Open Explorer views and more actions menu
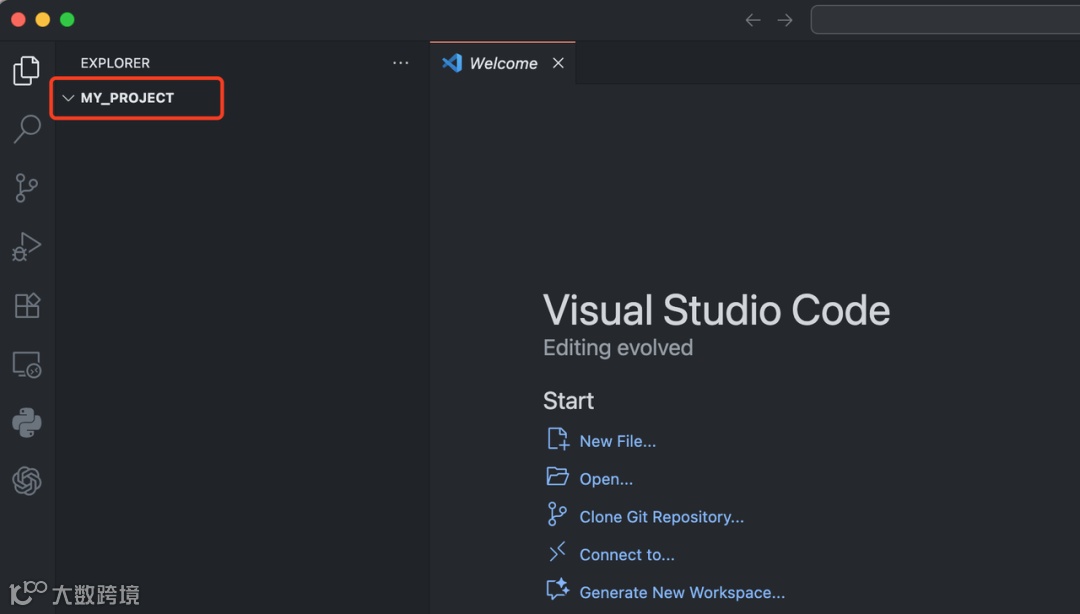The image size is (1080, 614). (400, 63)
